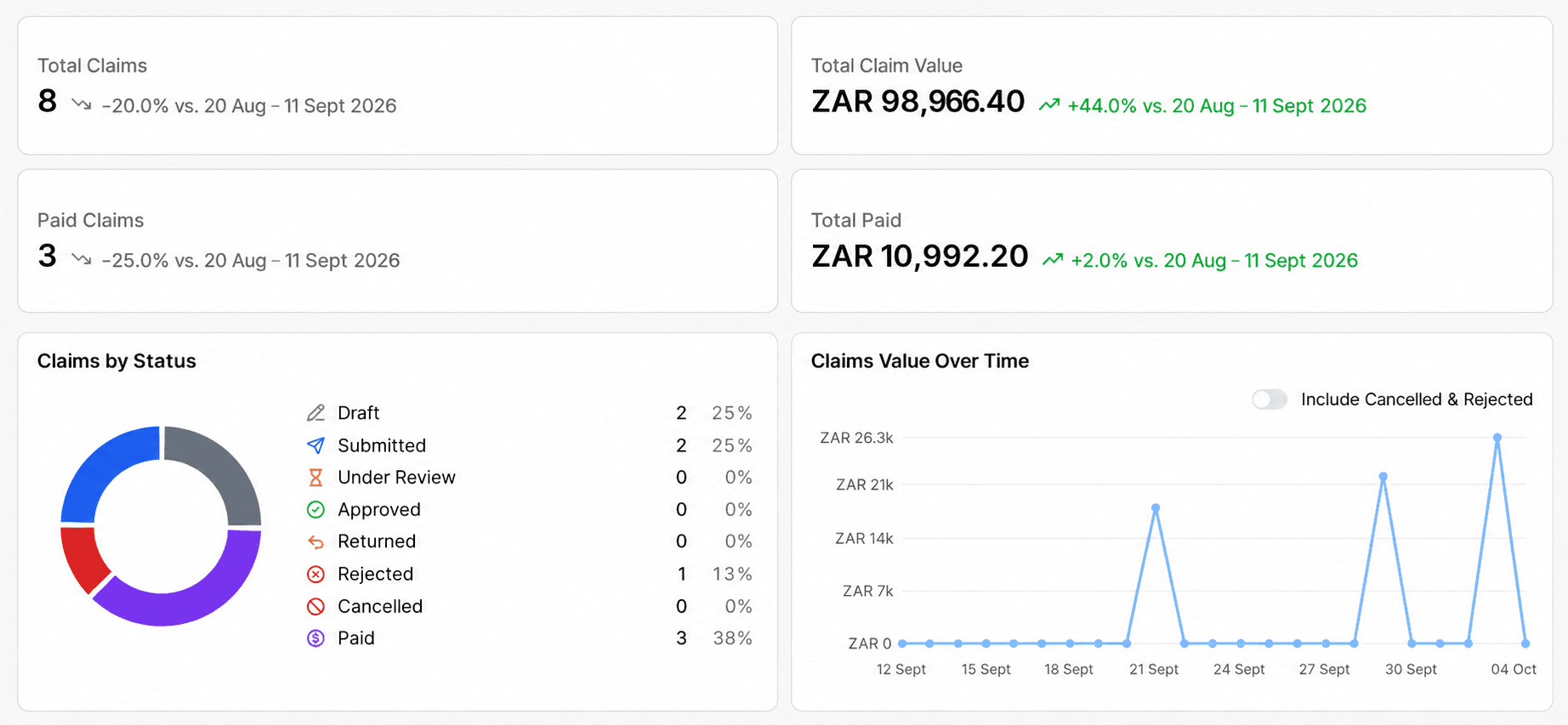The image size is (1568, 725).
Task: Click the downward trend icon in Paid Claims
Action: (x=82, y=259)
